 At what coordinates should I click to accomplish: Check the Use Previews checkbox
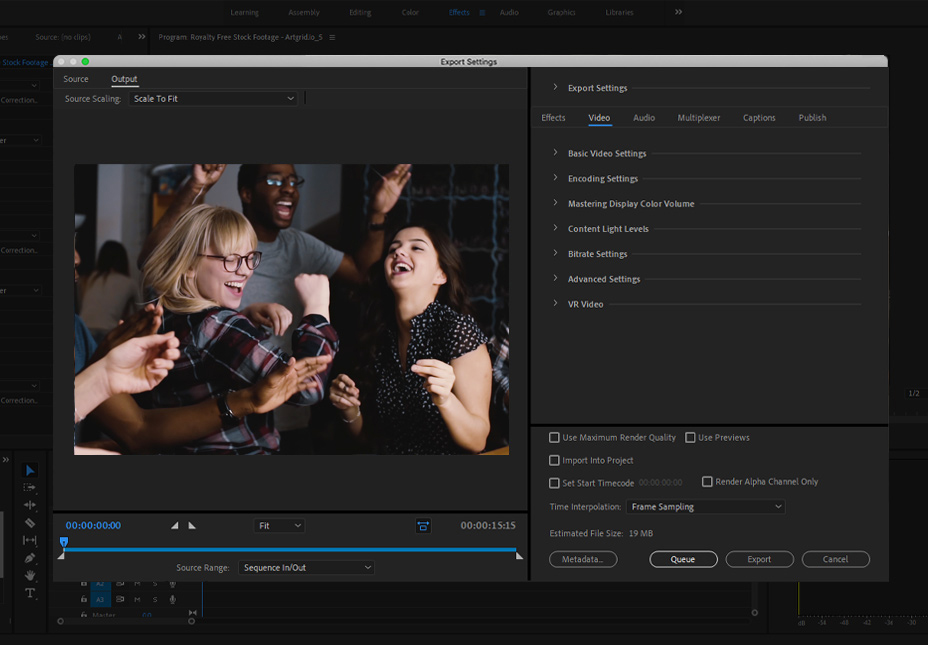point(691,438)
